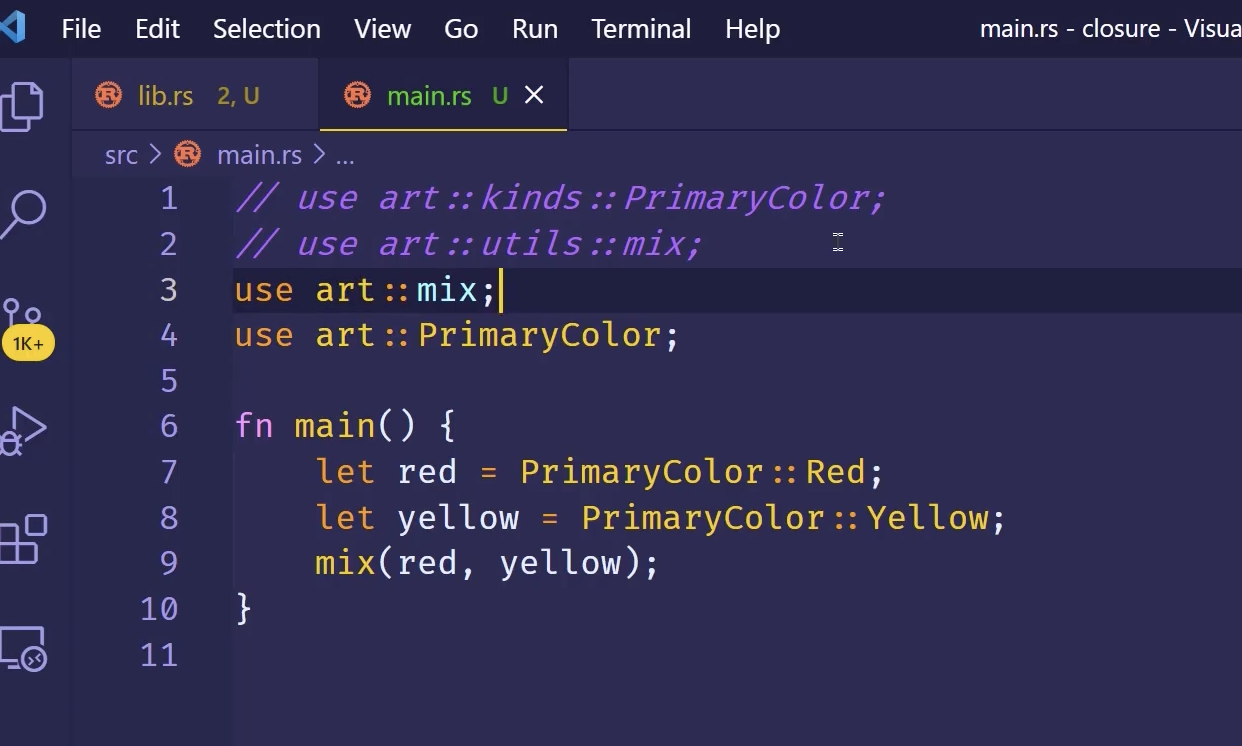Click line number 6 in the gutter
Image resolution: width=1242 pixels, height=746 pixels.
[169, 426]
